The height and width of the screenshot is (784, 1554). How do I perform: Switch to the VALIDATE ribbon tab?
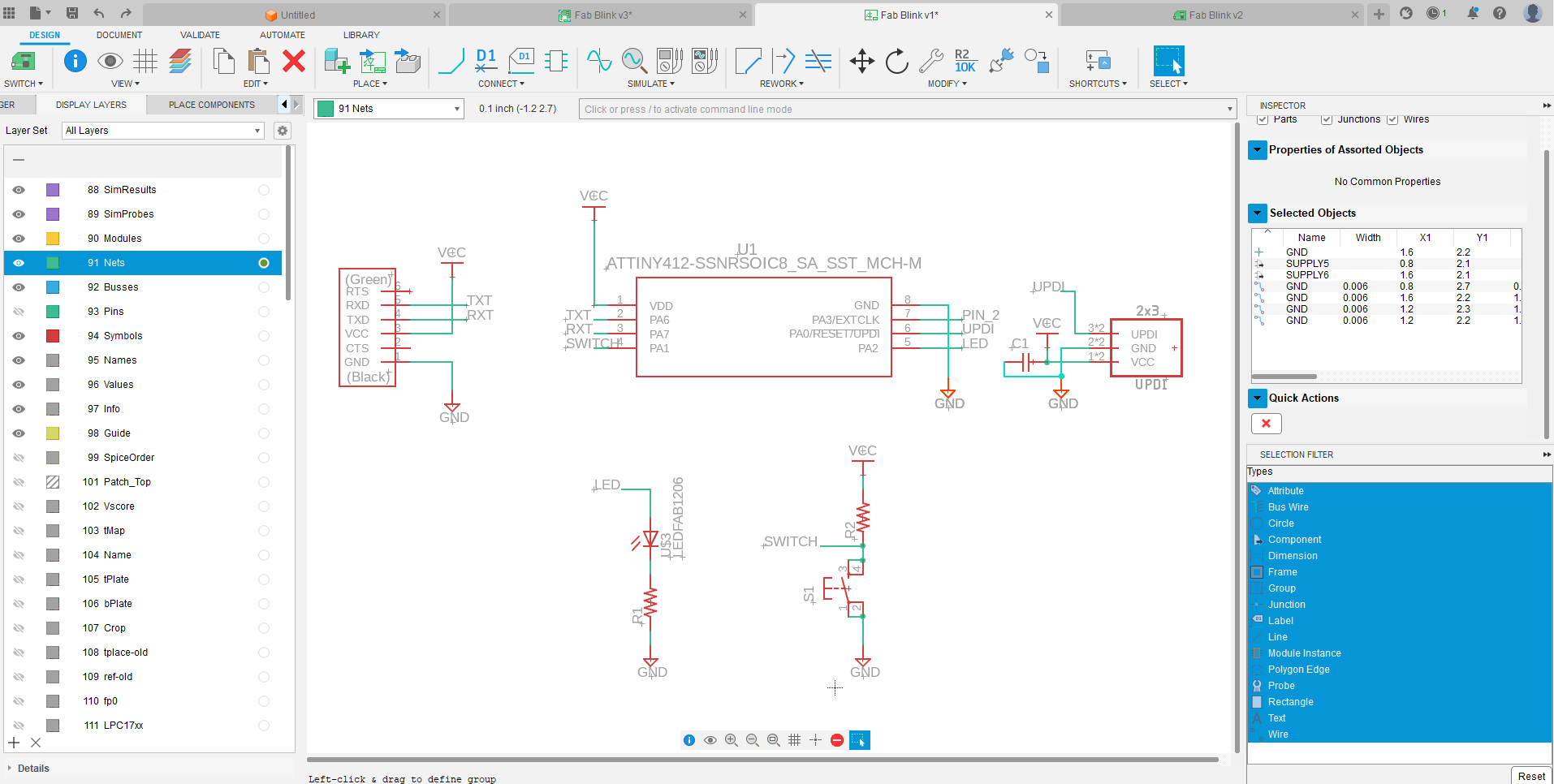[x=200, y=35]
